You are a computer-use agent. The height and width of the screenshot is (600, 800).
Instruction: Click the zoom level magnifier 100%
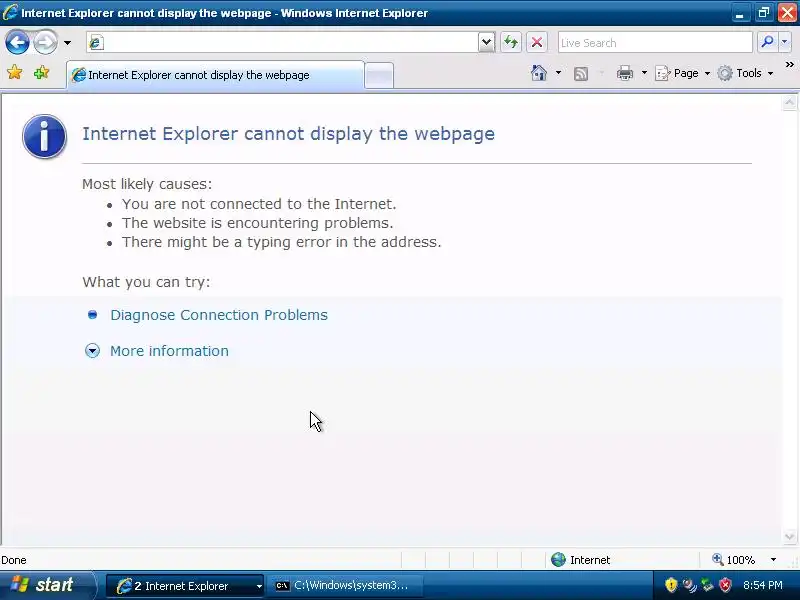tap(733, 560)
